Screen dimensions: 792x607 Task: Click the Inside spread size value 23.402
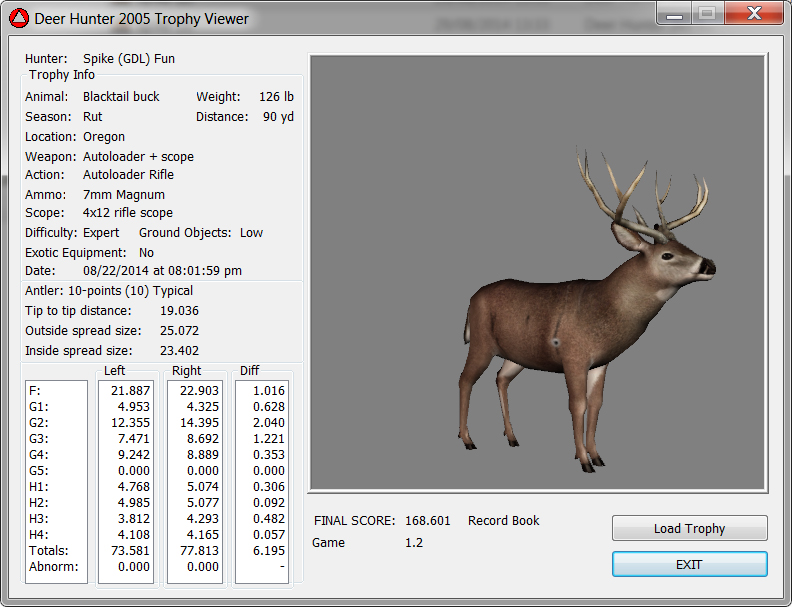point(179,351)
